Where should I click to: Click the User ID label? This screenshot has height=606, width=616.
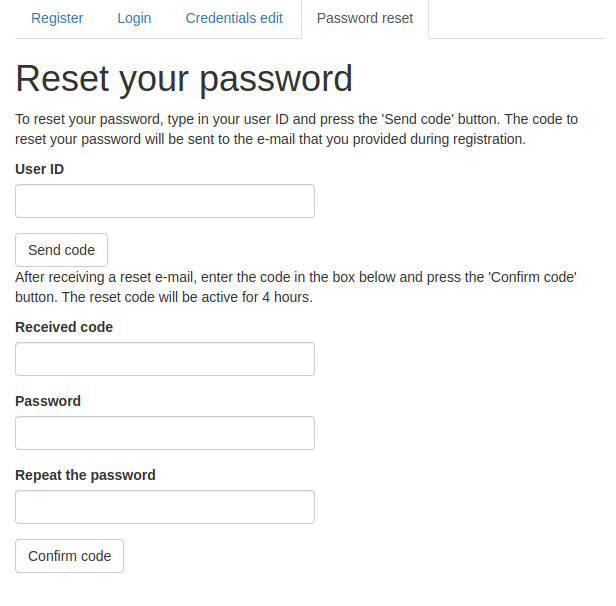click(40, 169)
